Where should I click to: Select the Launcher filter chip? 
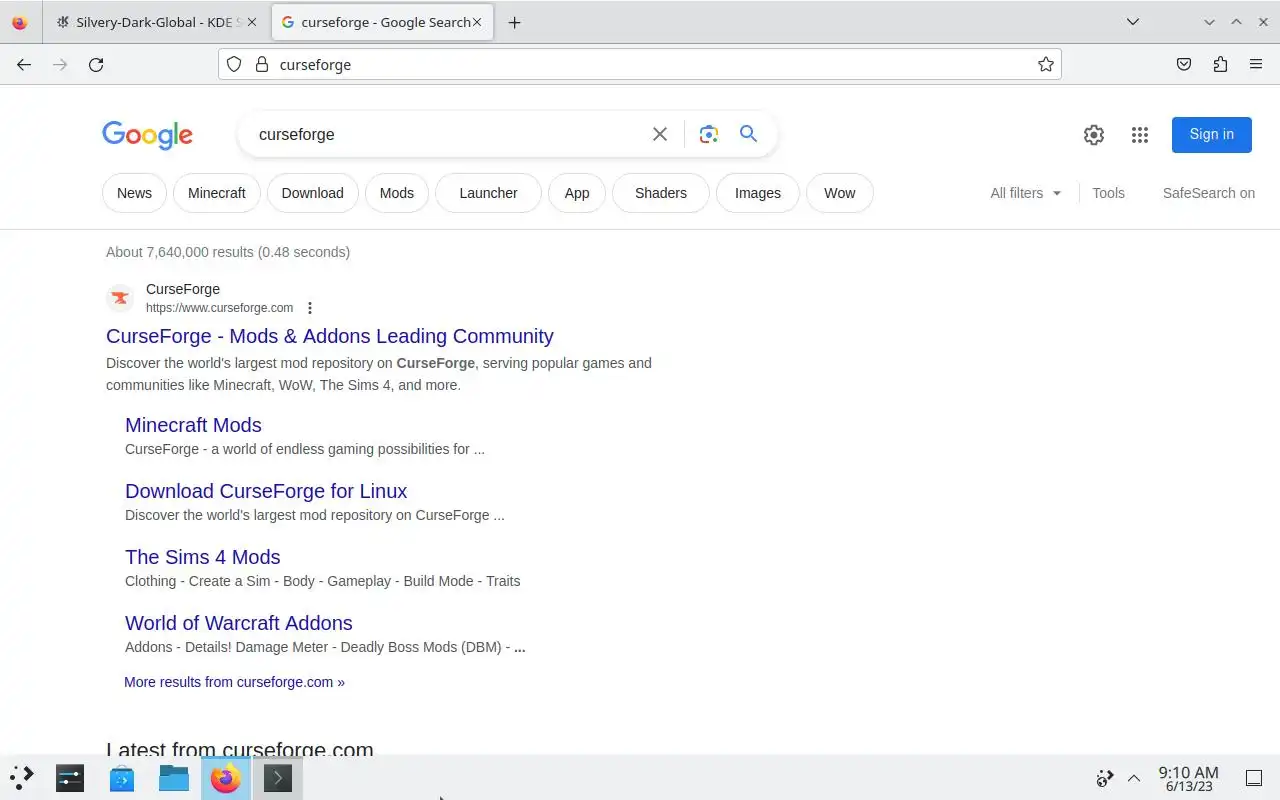pos(488,193)
